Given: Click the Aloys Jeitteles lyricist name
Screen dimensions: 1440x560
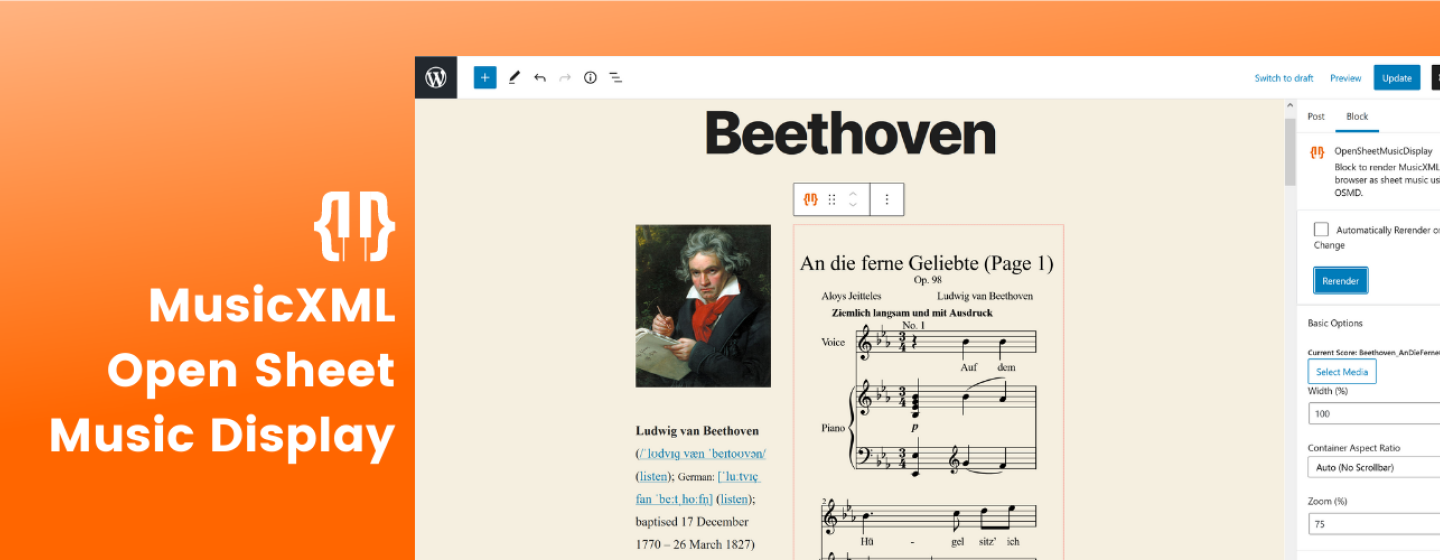Looking at the screenshot, I should [x=853, y=296].
